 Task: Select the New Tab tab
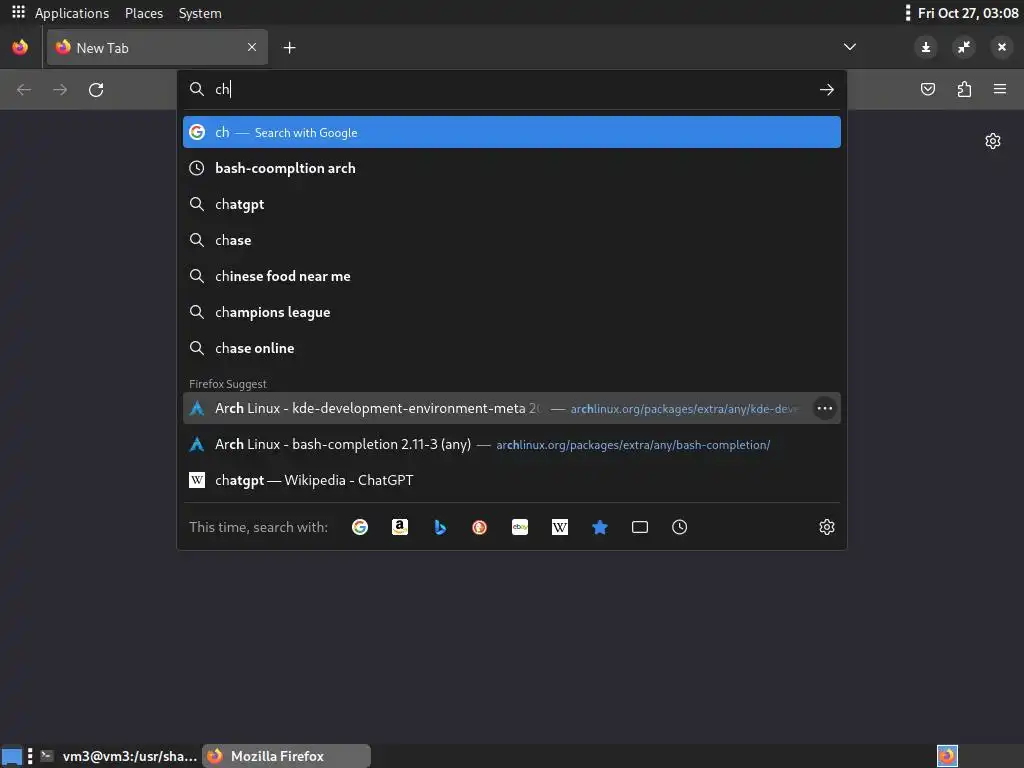point(157,47)
